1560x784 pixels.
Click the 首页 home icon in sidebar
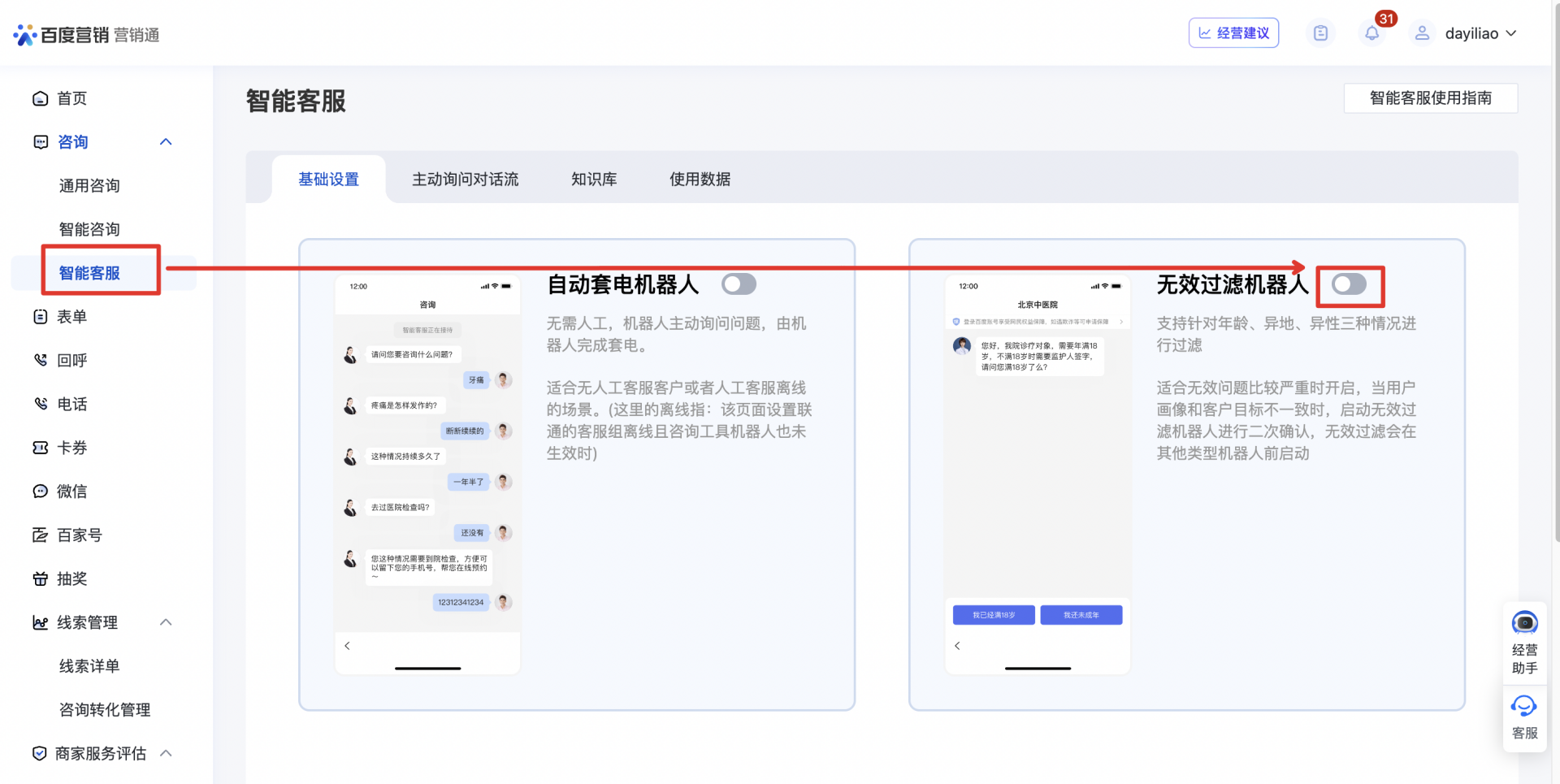[41, 98]
